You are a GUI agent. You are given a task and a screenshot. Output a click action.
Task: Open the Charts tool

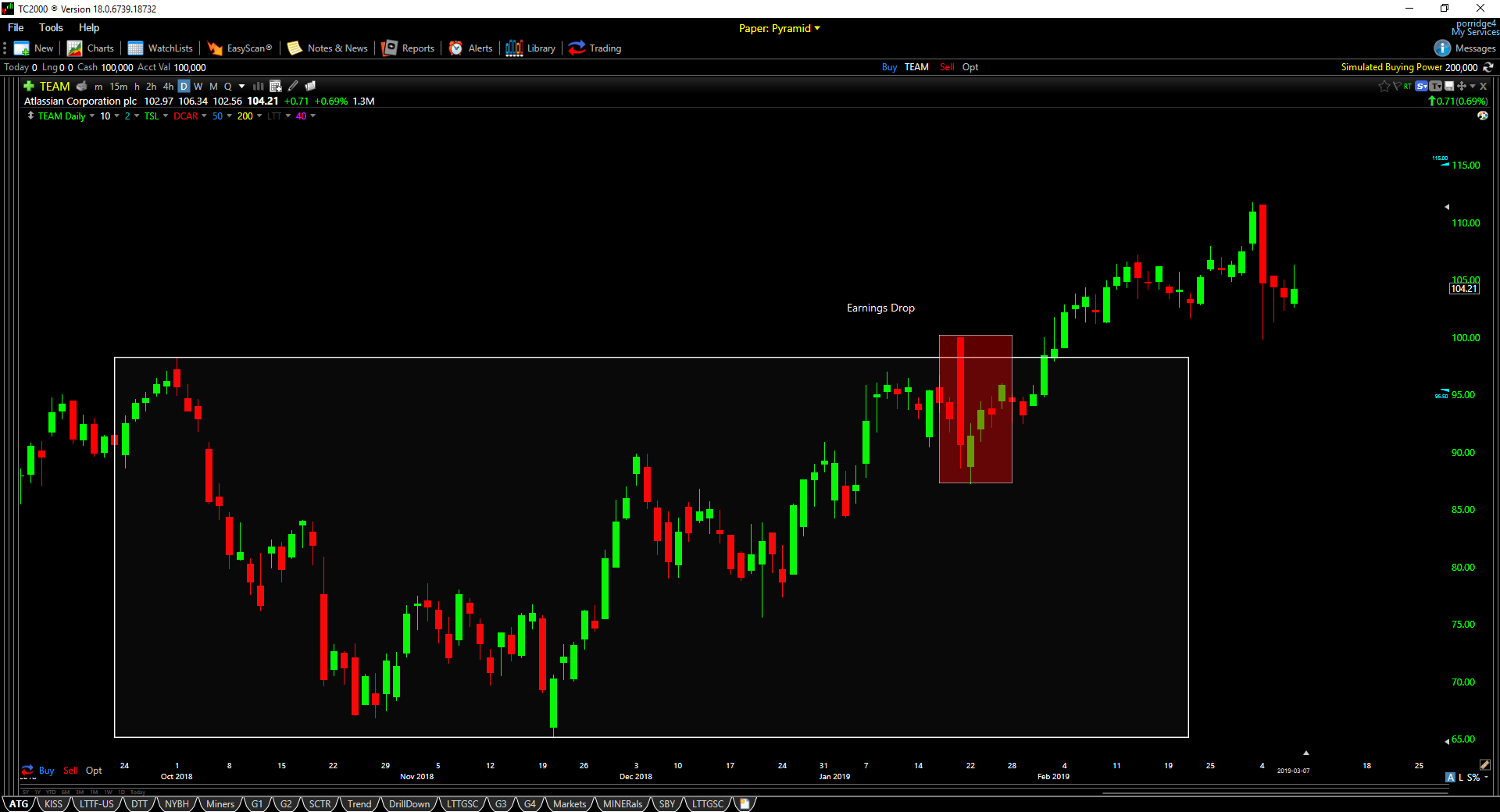point(91,48)
